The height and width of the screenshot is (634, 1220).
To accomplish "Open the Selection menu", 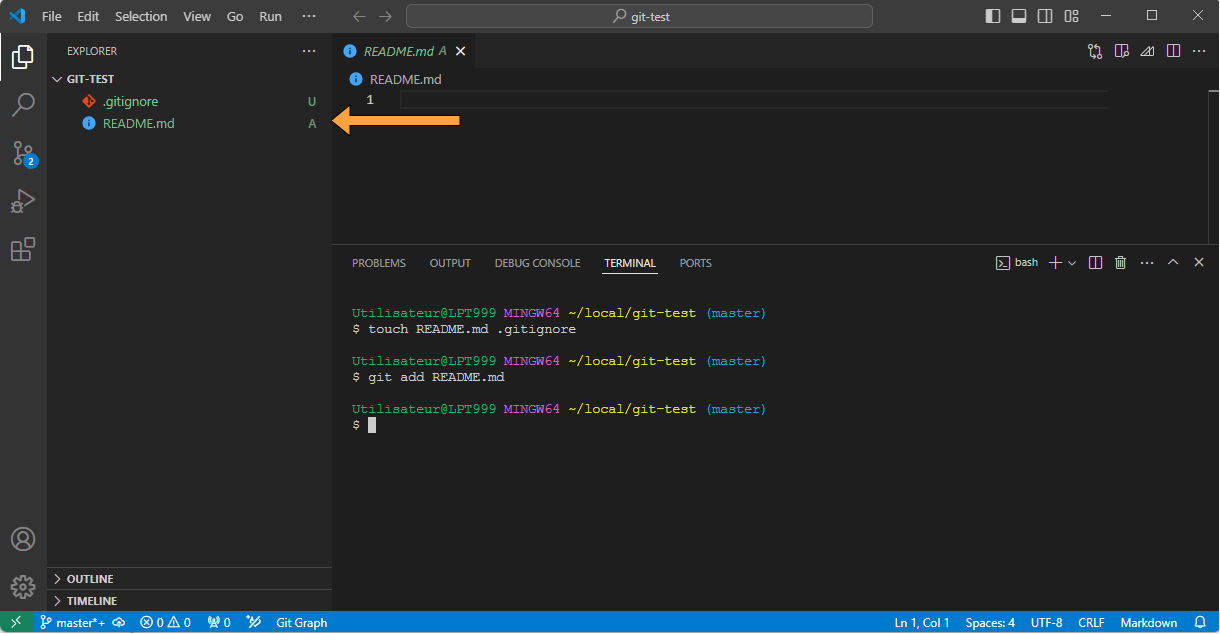I will (x=141, y=16).
